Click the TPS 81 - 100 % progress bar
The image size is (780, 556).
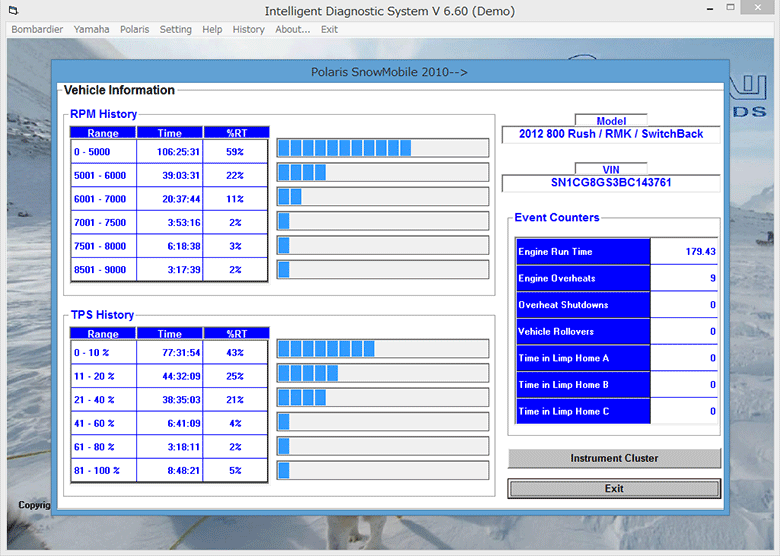(x=383, y=470)
